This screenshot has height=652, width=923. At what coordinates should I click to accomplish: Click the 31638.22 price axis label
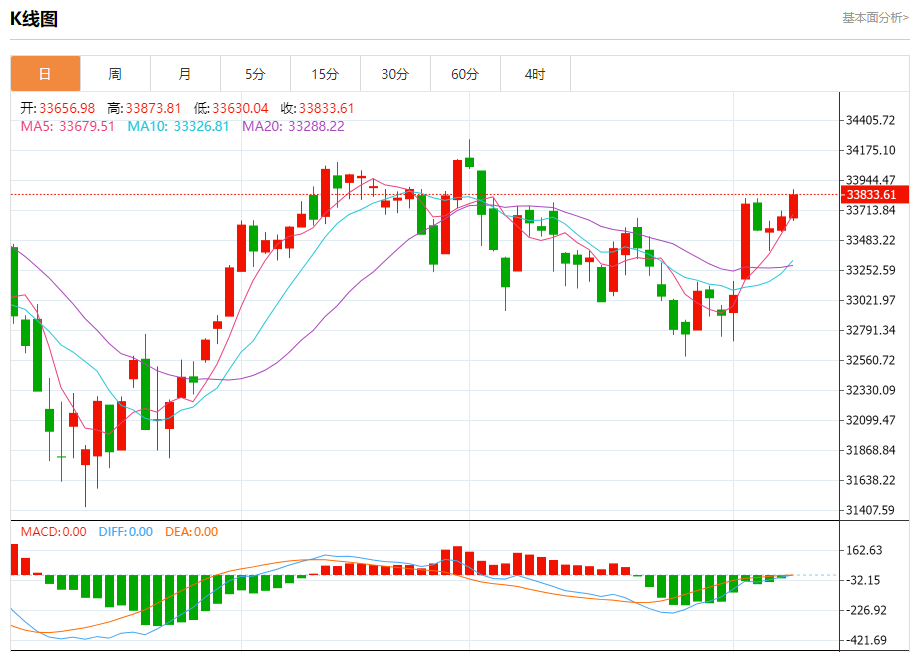coord(871,481)
